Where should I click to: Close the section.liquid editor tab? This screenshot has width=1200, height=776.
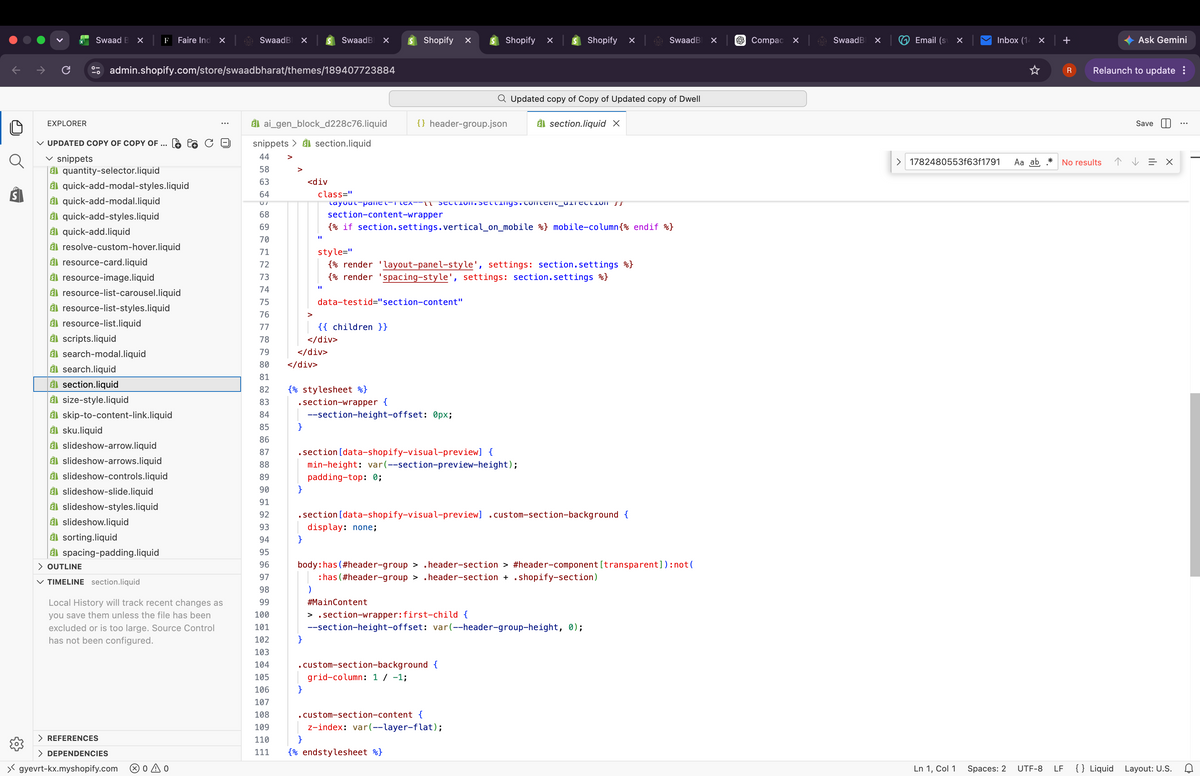pos(616,124)
